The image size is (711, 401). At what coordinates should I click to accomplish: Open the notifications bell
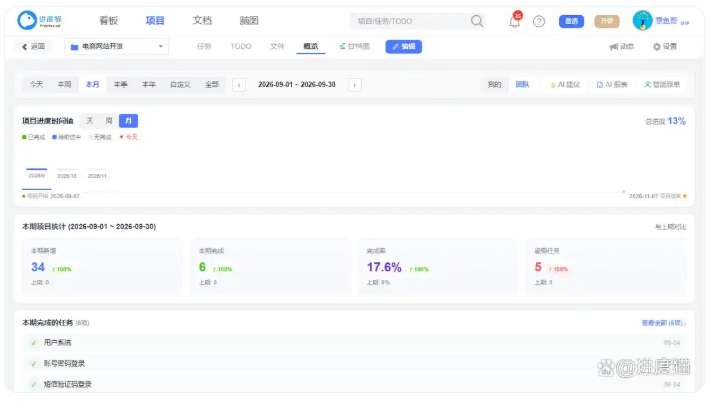[514, 21]
